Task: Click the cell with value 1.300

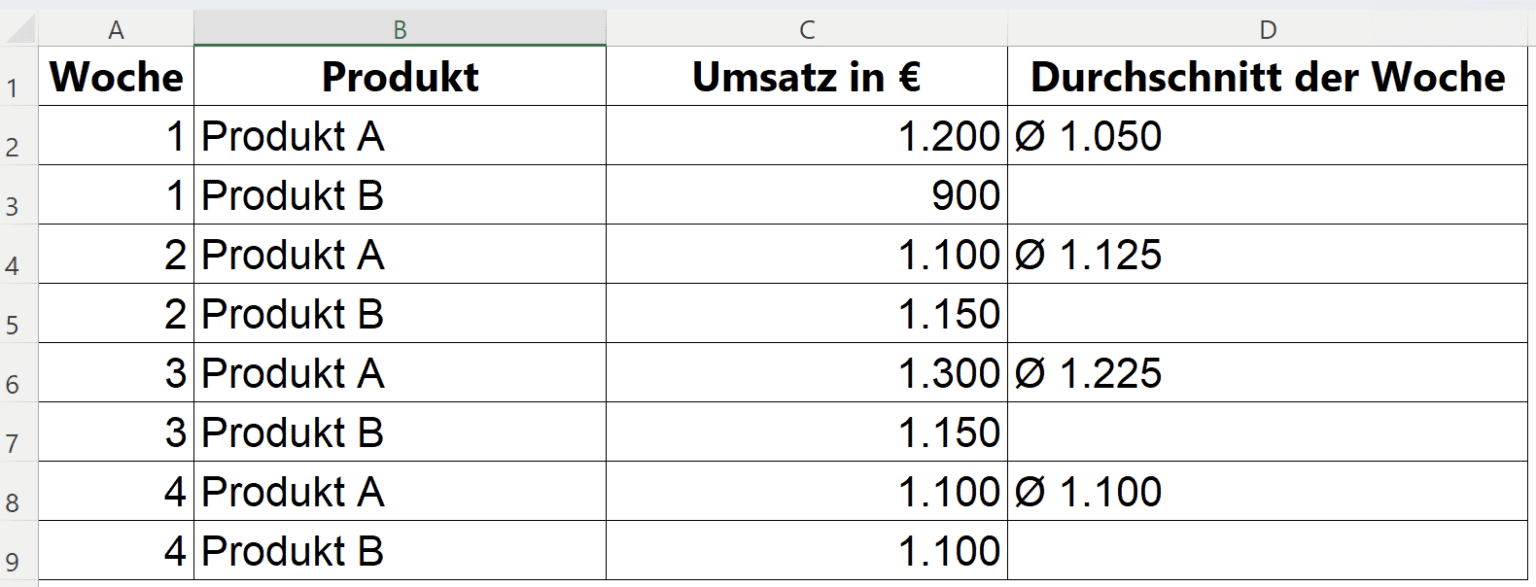Action: pos(806,372)
